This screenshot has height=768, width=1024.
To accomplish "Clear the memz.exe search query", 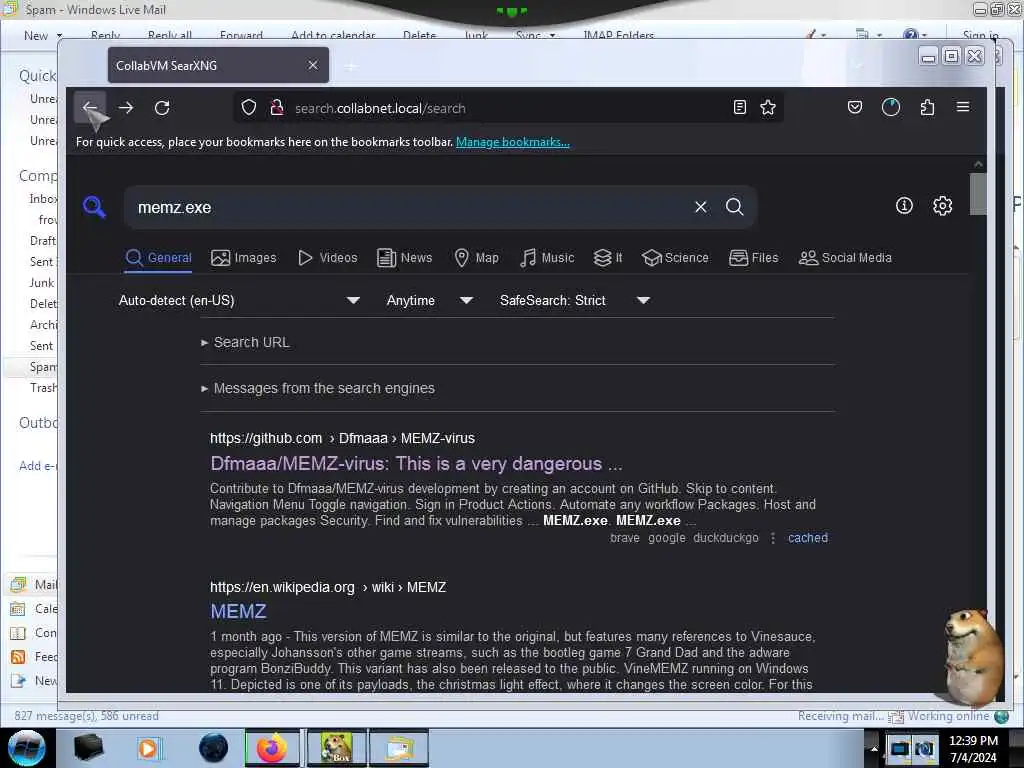I will pos(701,207).
